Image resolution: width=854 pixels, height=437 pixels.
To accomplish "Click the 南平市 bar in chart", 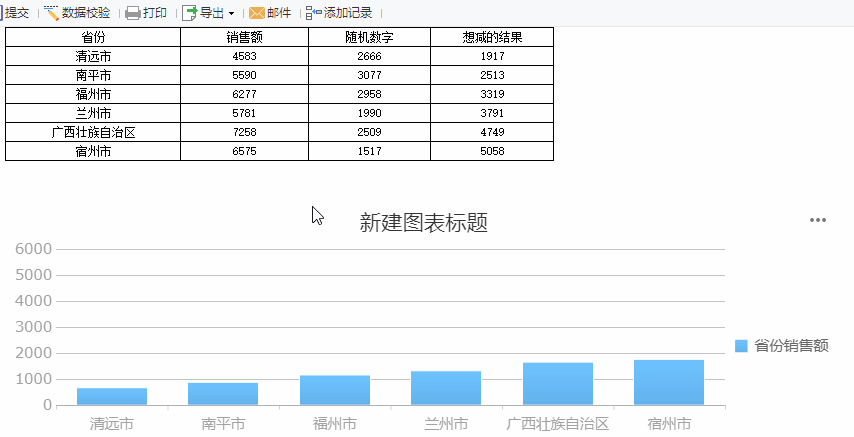I will [x=223, y=394].
